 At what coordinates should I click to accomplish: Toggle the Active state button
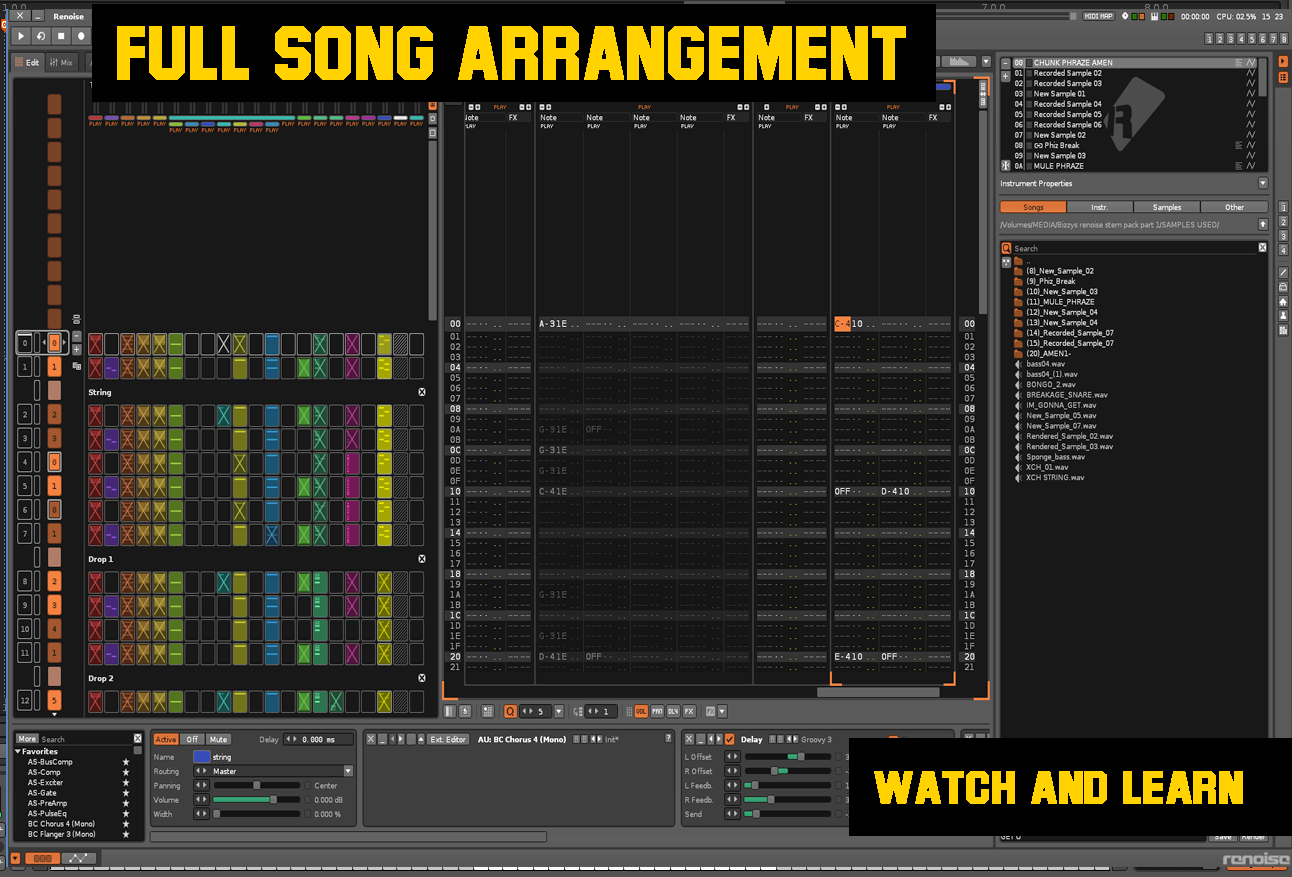tap(165, 740)
